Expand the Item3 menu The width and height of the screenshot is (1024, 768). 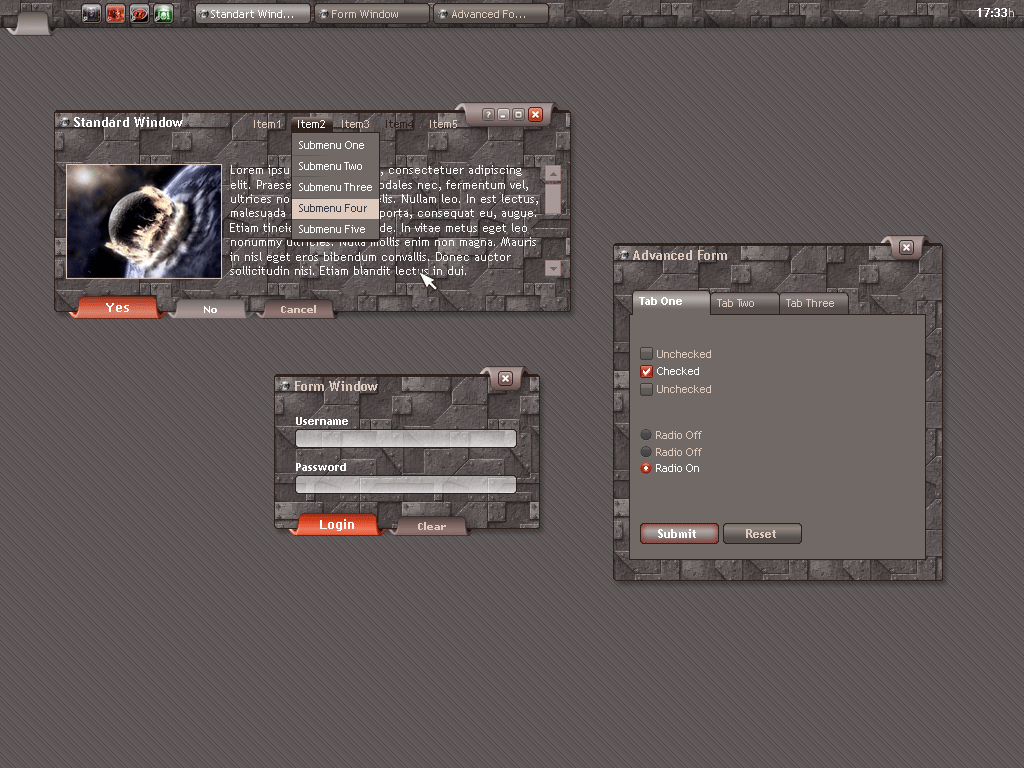pyautogui.click(x=355, y=124)
